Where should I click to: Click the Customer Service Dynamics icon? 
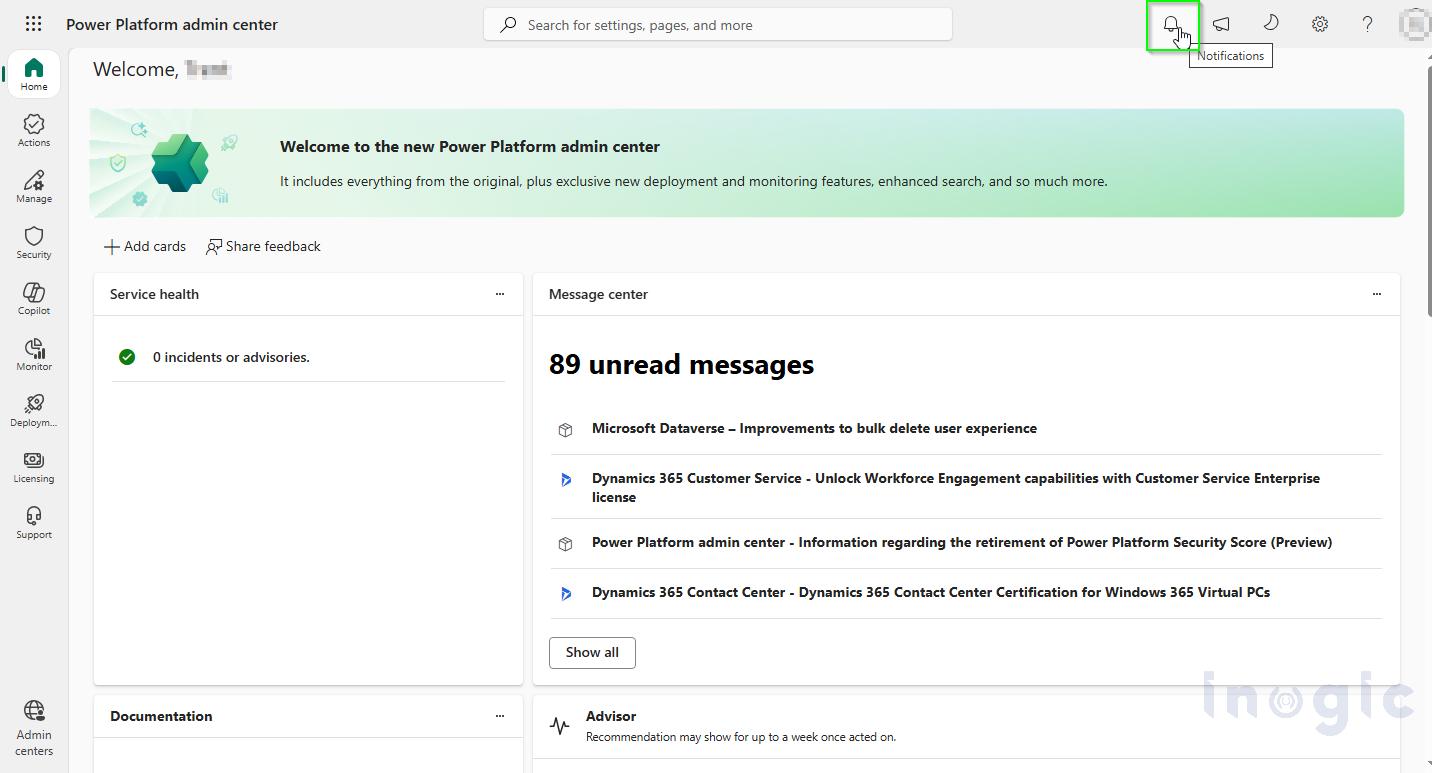(x=565, y=480)
